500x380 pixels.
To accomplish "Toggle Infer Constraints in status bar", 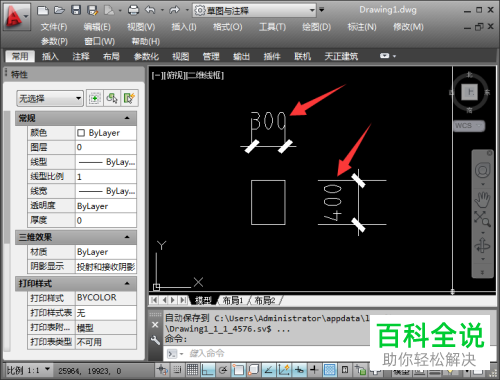I will click(162, 370).
